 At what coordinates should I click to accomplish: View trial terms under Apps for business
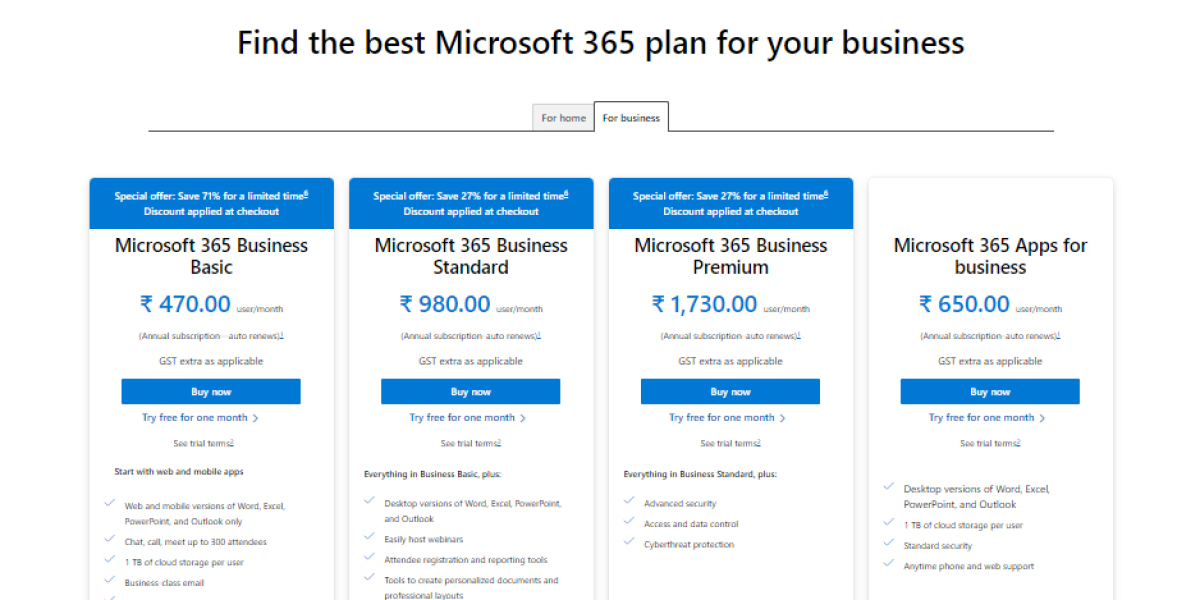(990, 442)
